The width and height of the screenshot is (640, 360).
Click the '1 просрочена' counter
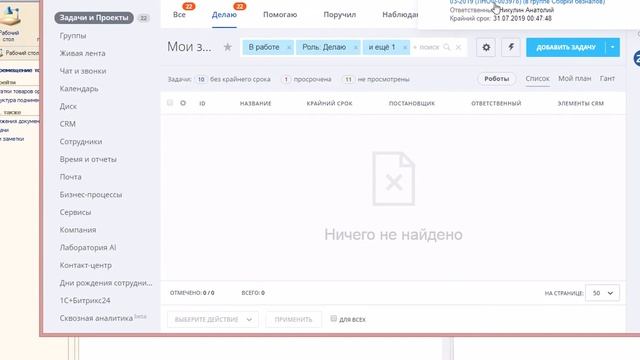click(306, 79)
